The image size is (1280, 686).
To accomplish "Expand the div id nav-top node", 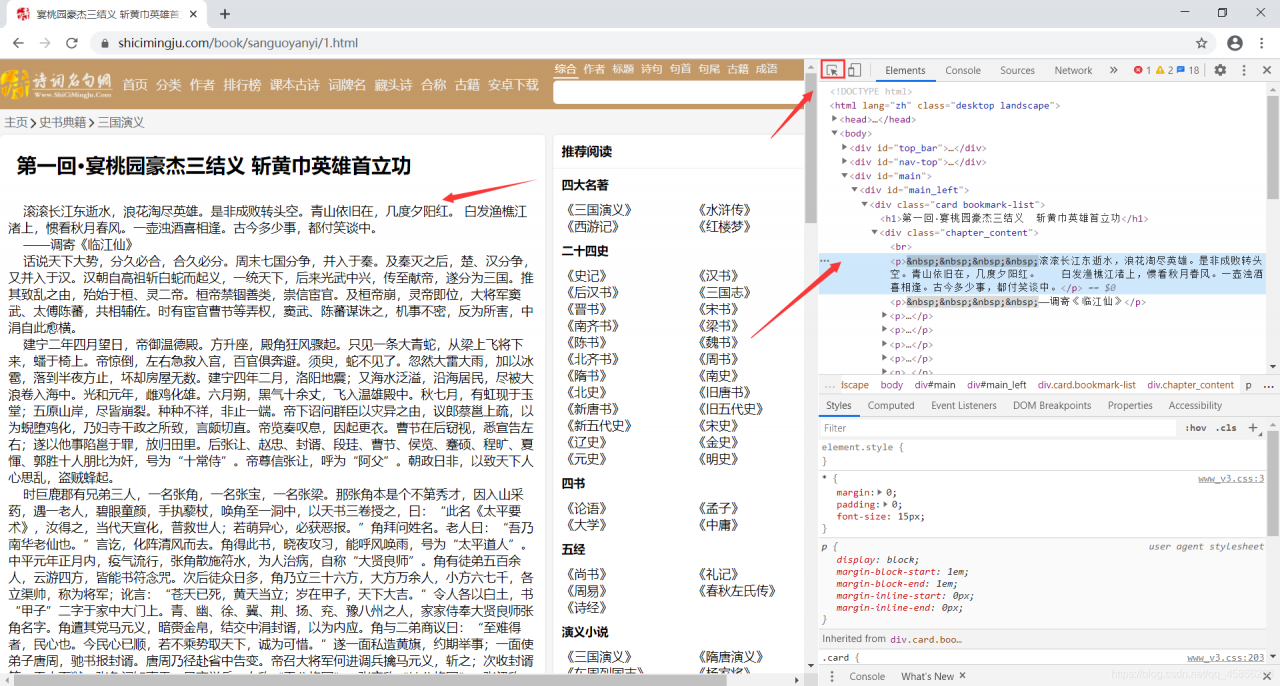I will 845,162.
